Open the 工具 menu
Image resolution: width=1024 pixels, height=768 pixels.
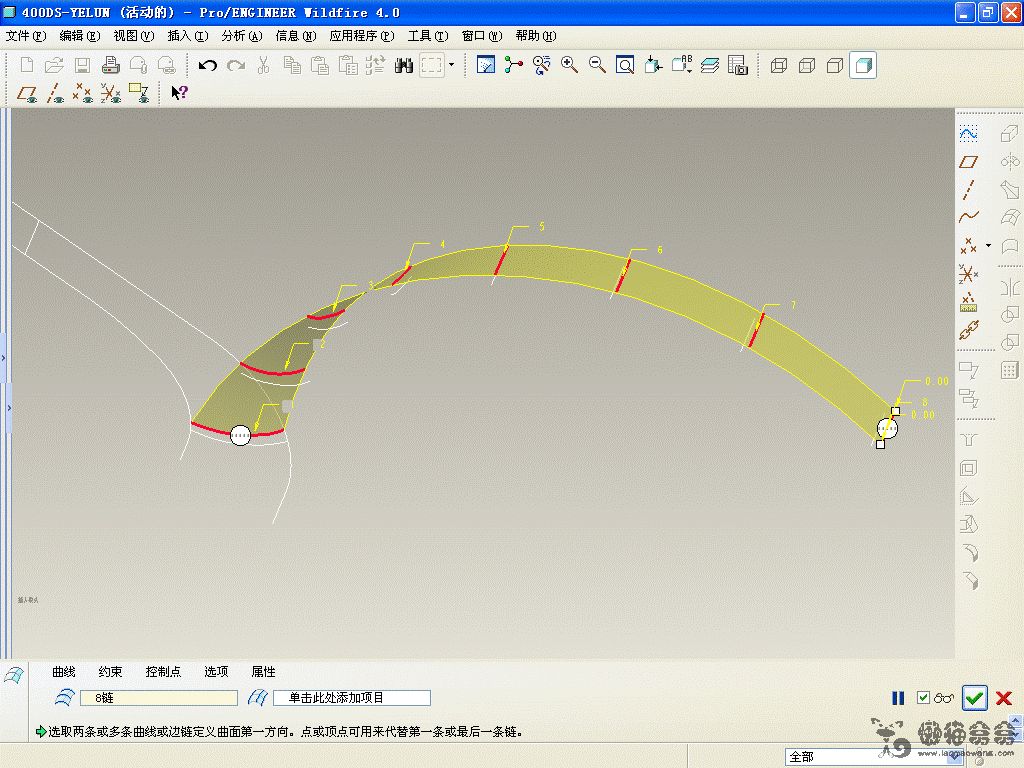428,36
